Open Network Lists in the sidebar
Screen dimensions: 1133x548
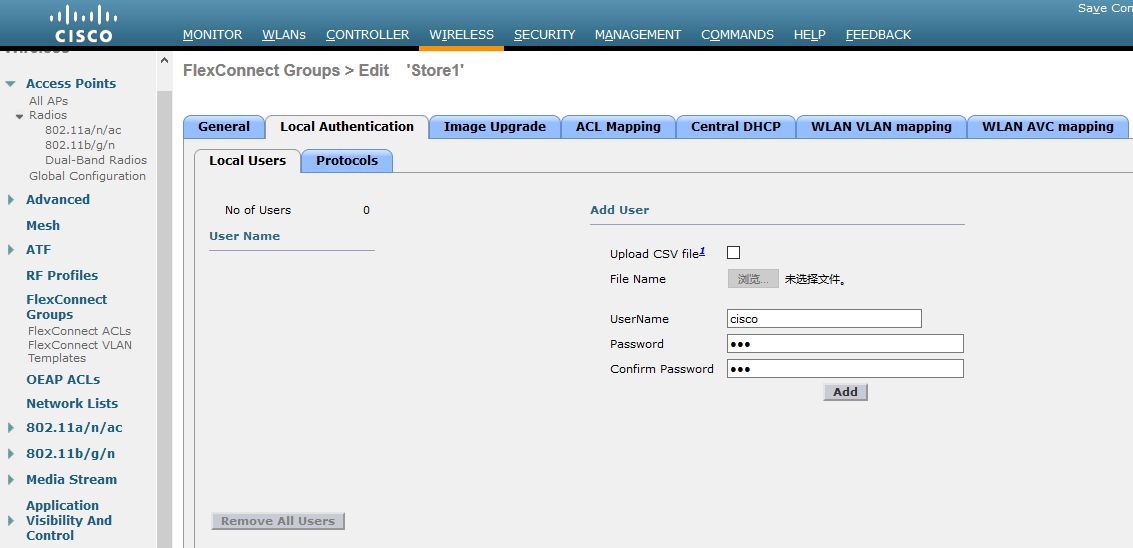click(x=72, y=403)
